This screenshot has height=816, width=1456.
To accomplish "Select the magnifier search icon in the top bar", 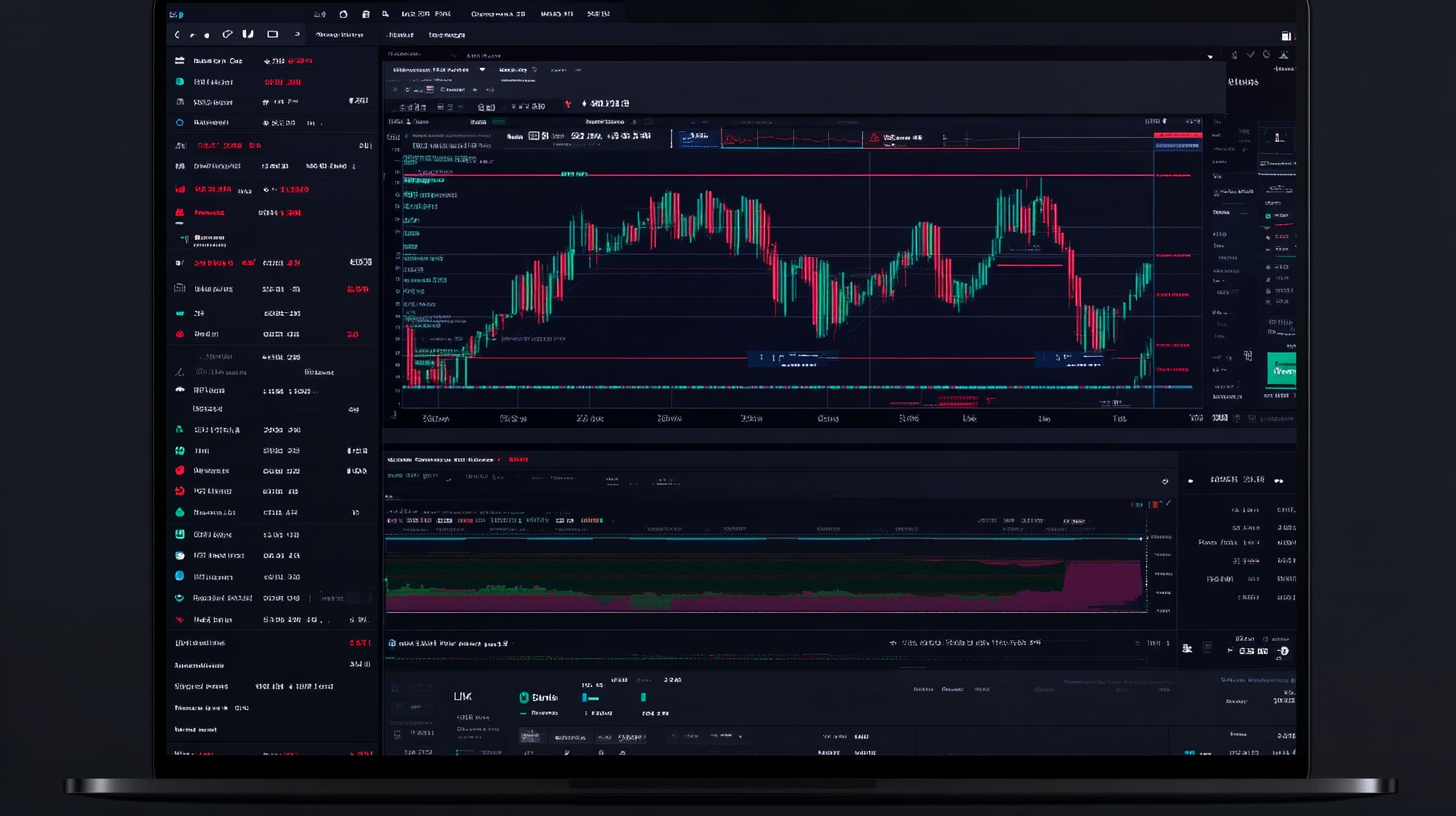I will tap(386, 14).
